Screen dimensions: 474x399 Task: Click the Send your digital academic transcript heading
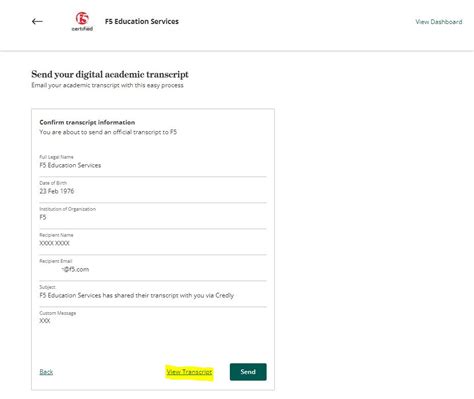[x=110, y=74]
